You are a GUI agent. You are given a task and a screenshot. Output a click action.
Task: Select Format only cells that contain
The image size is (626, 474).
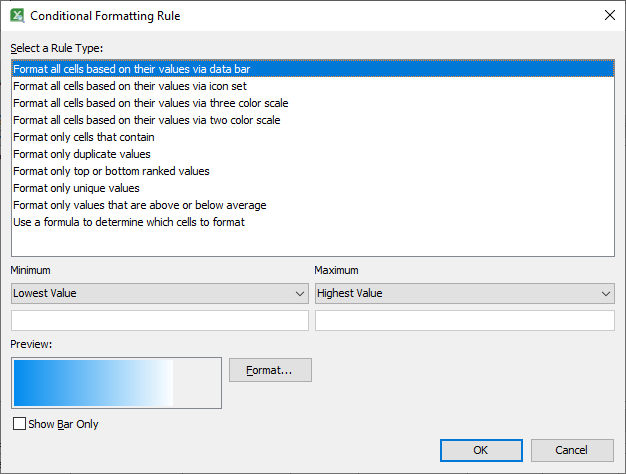click(x=84, y=137)
